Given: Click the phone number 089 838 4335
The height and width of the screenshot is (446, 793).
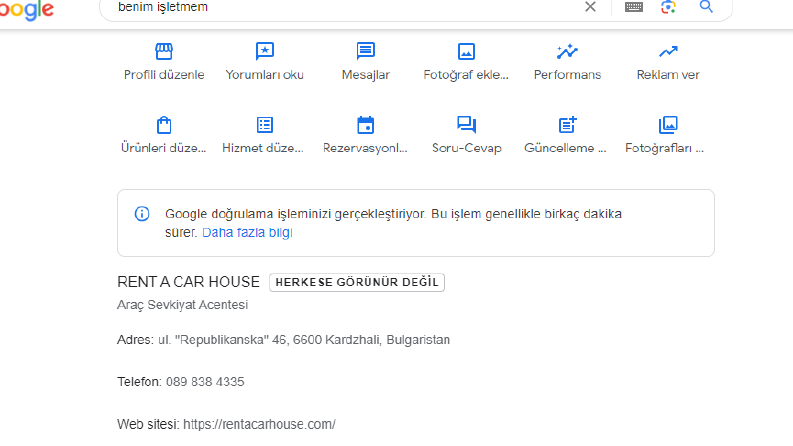Looking at the screenshot, I should click(205, 382).
